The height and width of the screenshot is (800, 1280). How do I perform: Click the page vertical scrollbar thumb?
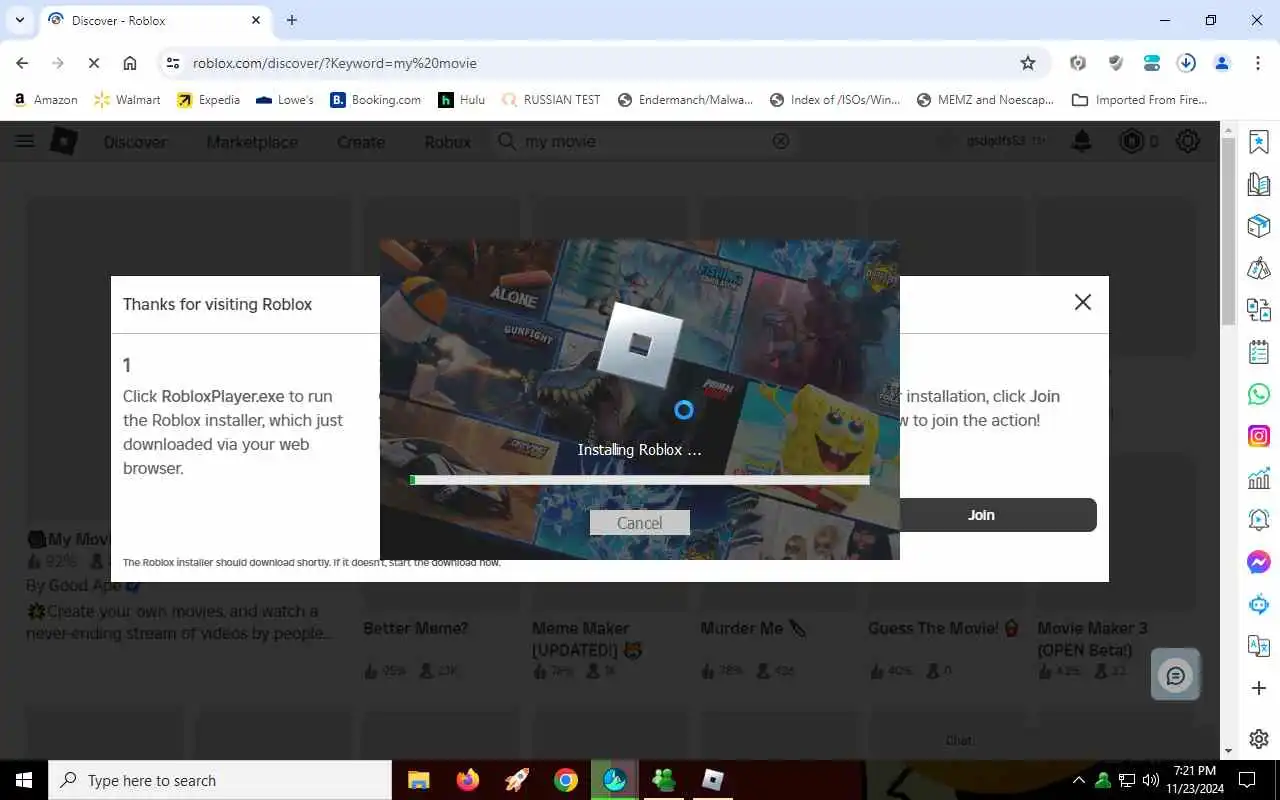(x=1228, y=230)
